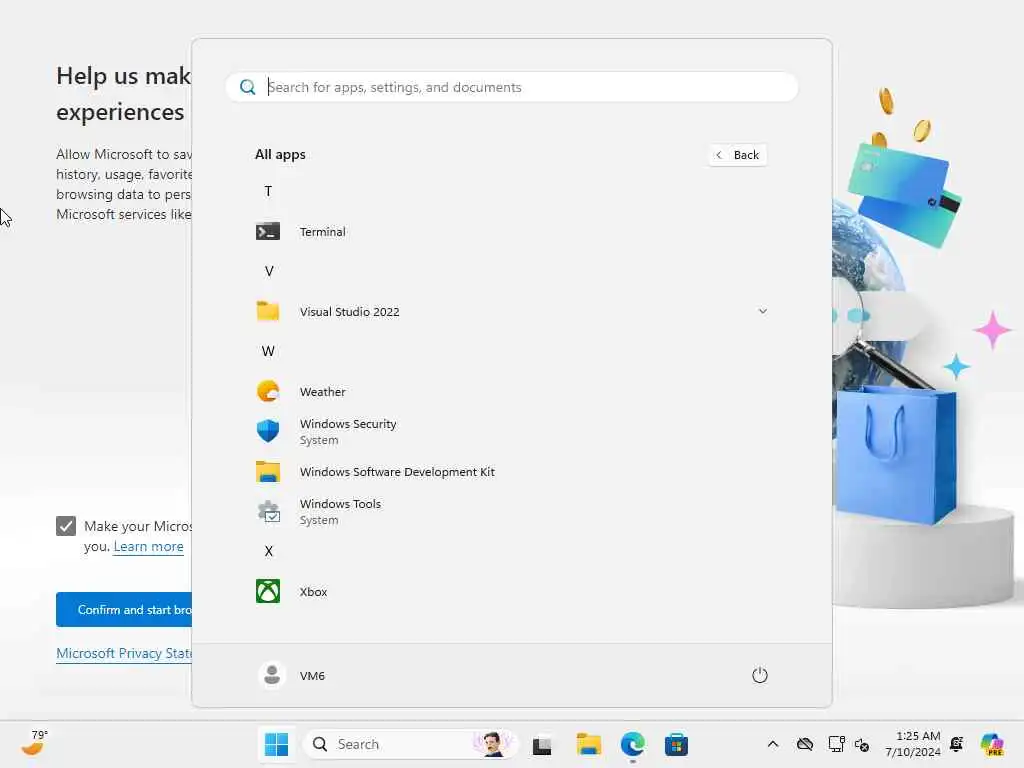Click the VM6 account name
1024x768 pixels.
(312, 675)
